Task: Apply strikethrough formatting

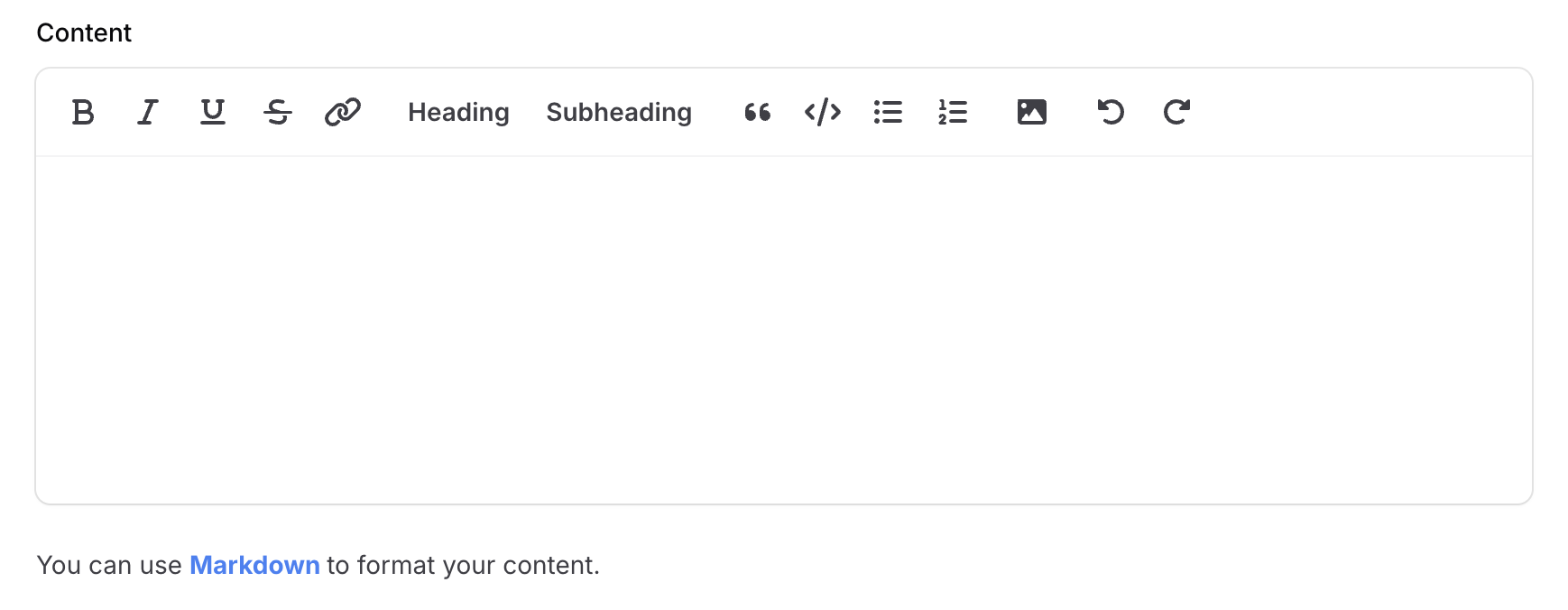Action: point(278,112)
